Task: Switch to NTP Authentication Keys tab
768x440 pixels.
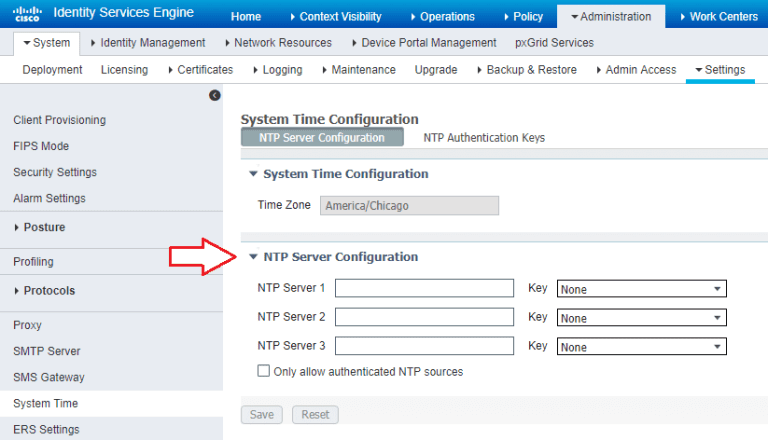Action: 484,138
